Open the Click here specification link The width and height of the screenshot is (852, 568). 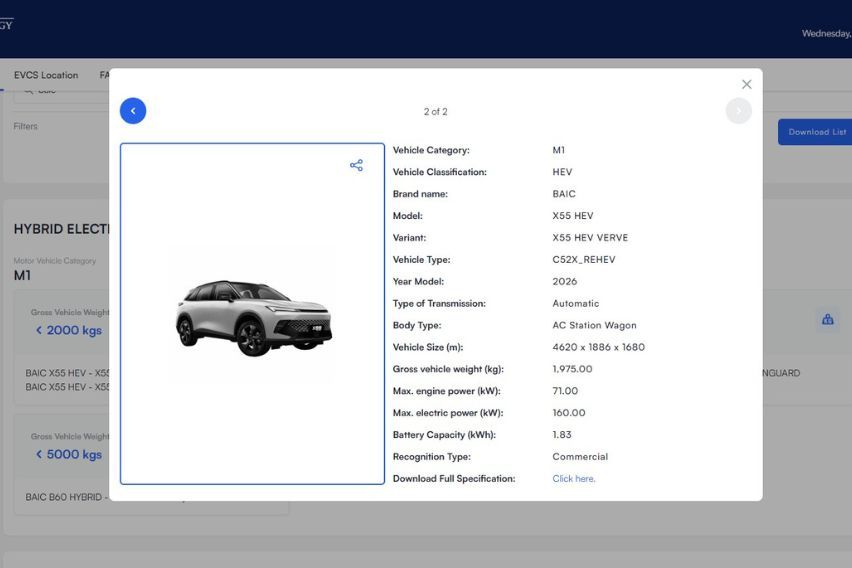pyautogui.click(x=574, y=479)
